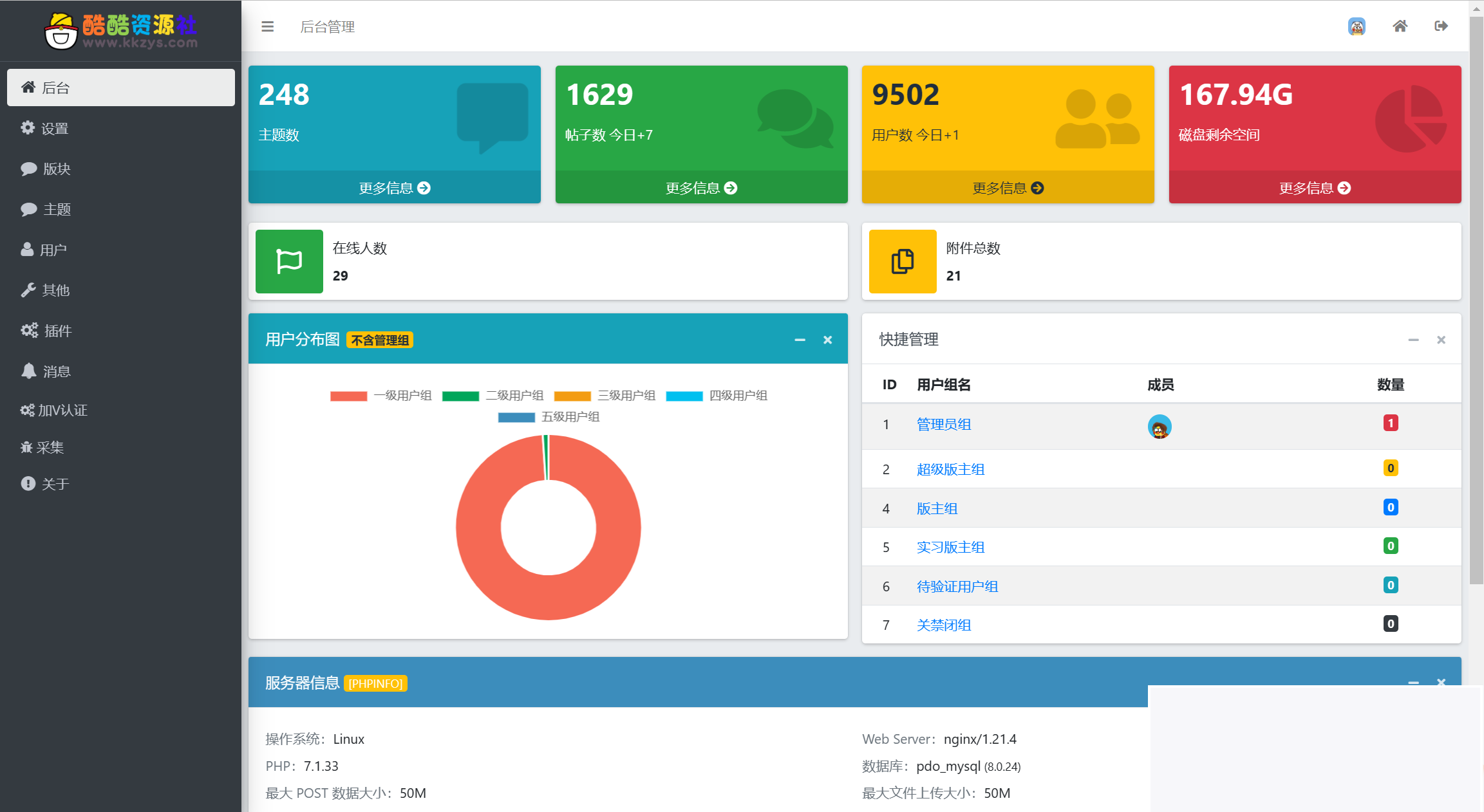Select the 版块 forum sections icon
The height and width of the screenshot is (812, 1484).
(x=29, y=169)
